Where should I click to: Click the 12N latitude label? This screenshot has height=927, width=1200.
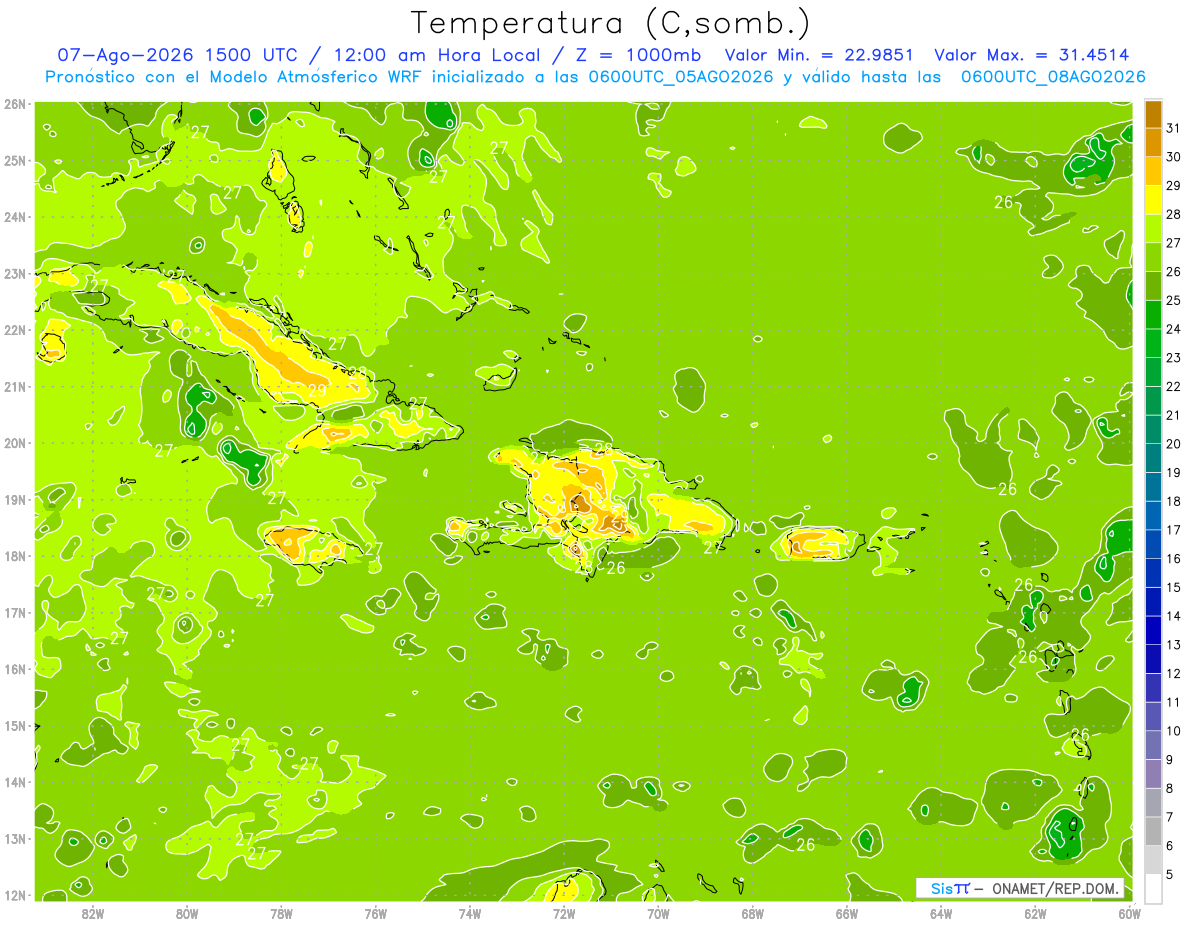16,895
